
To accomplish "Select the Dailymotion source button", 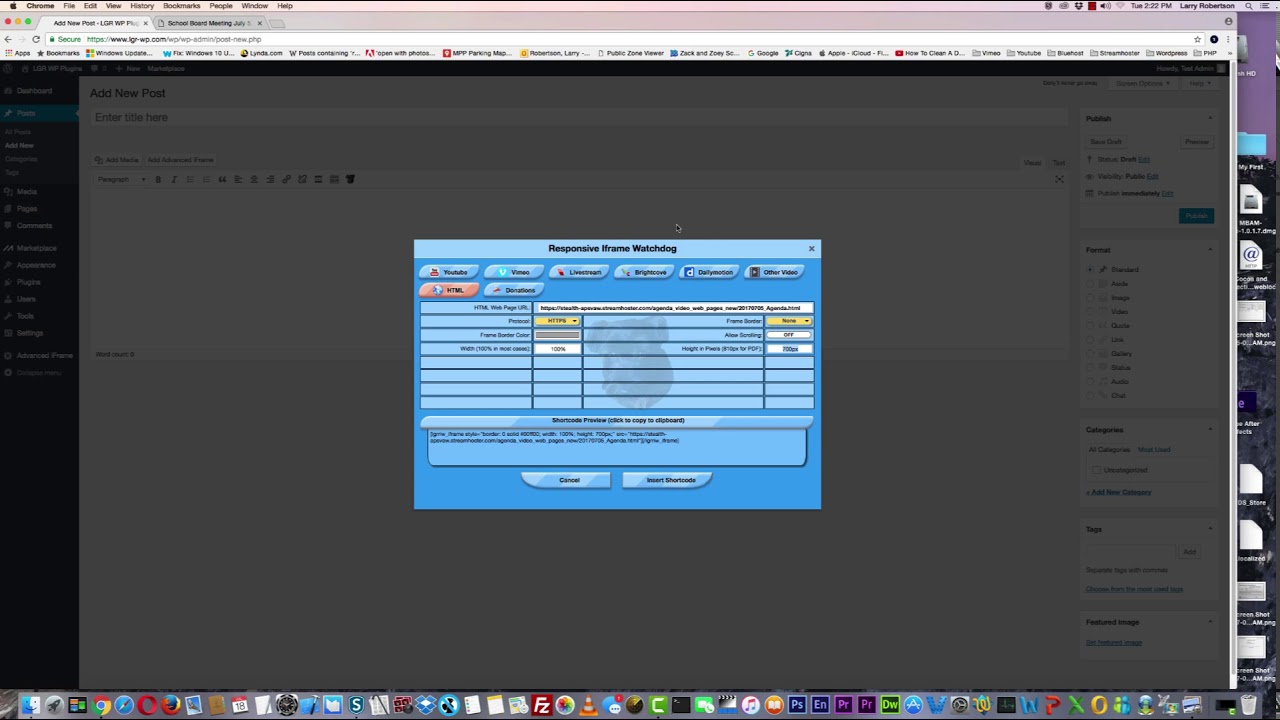I will click(x=709, y=272).
